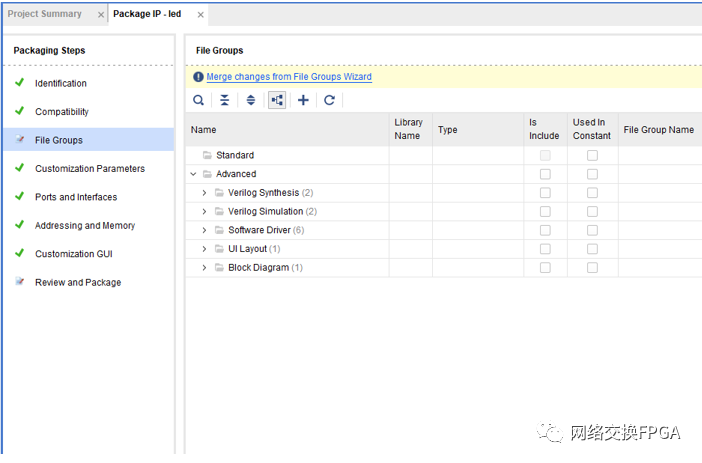Screen dimensions: 702x463
Task: Open the Compatibility packaging step
Action: pos(62,111)
